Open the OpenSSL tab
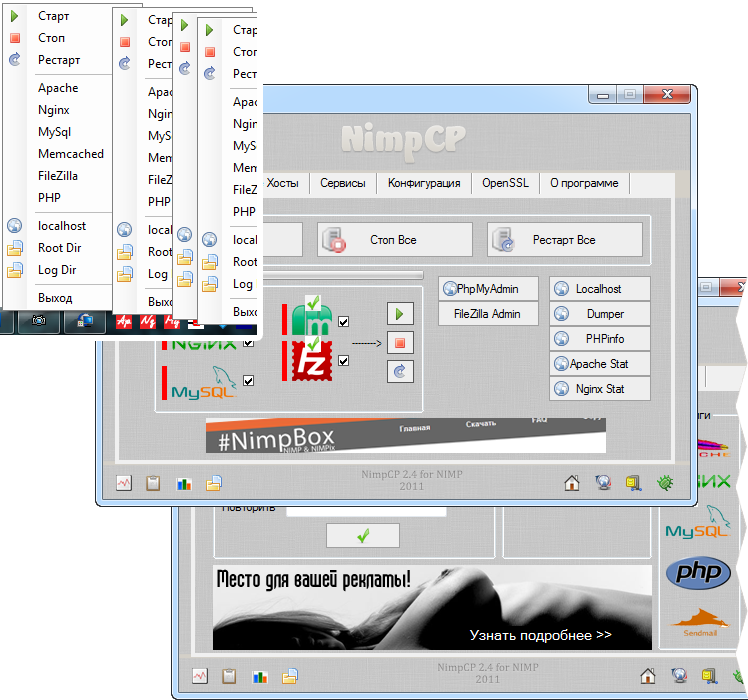The height and width of the screenshot is (700, 748). point(506,183)
